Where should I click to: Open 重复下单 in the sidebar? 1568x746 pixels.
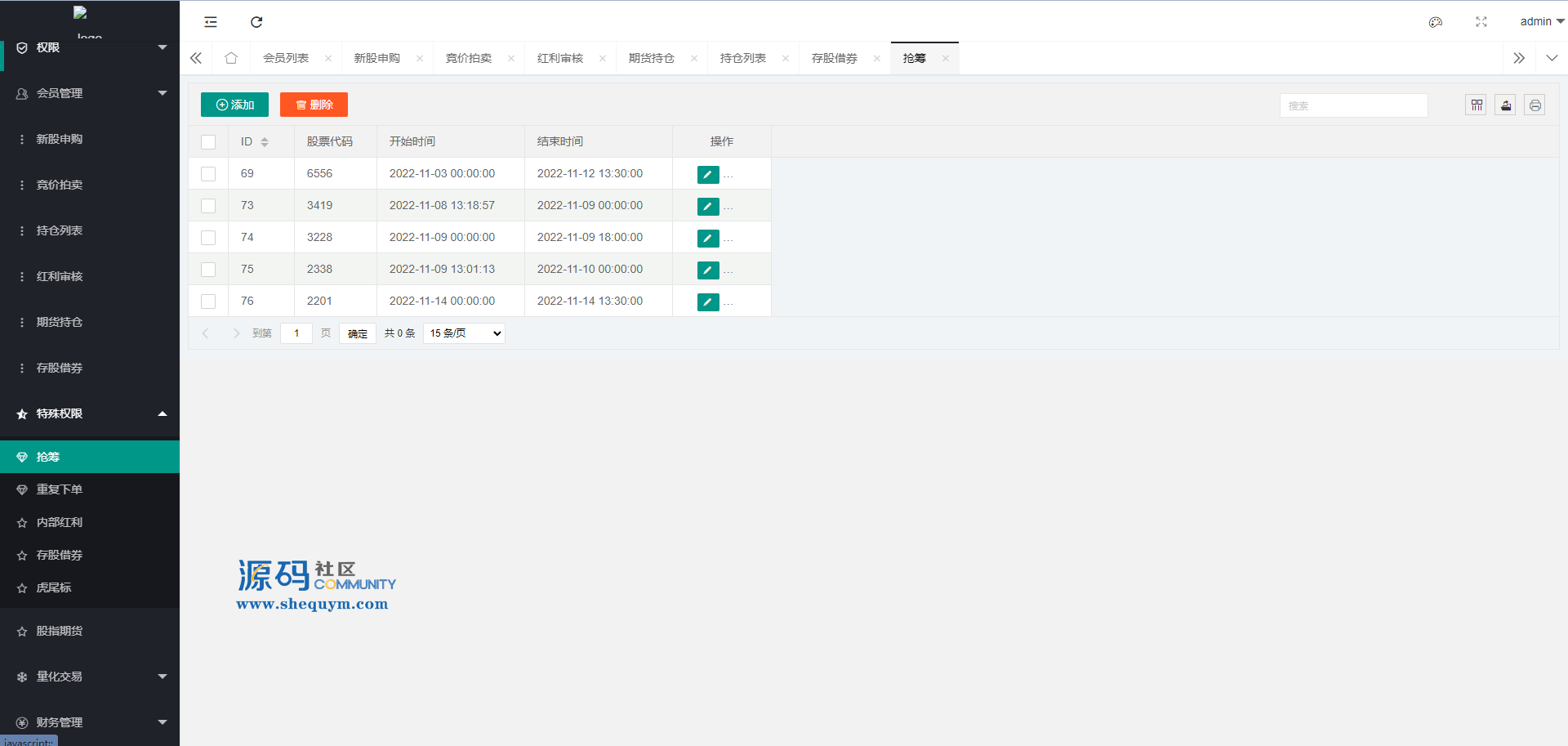click(90, 489)
